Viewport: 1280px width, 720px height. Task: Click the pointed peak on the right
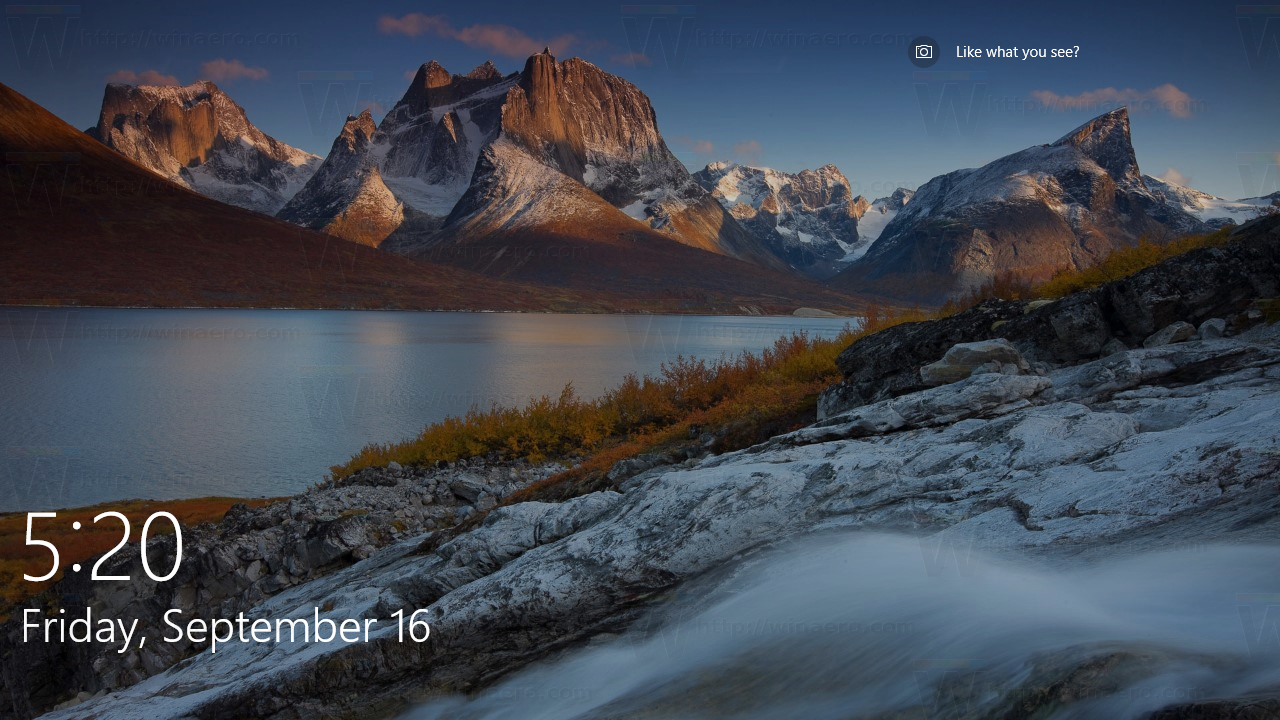1110,135
